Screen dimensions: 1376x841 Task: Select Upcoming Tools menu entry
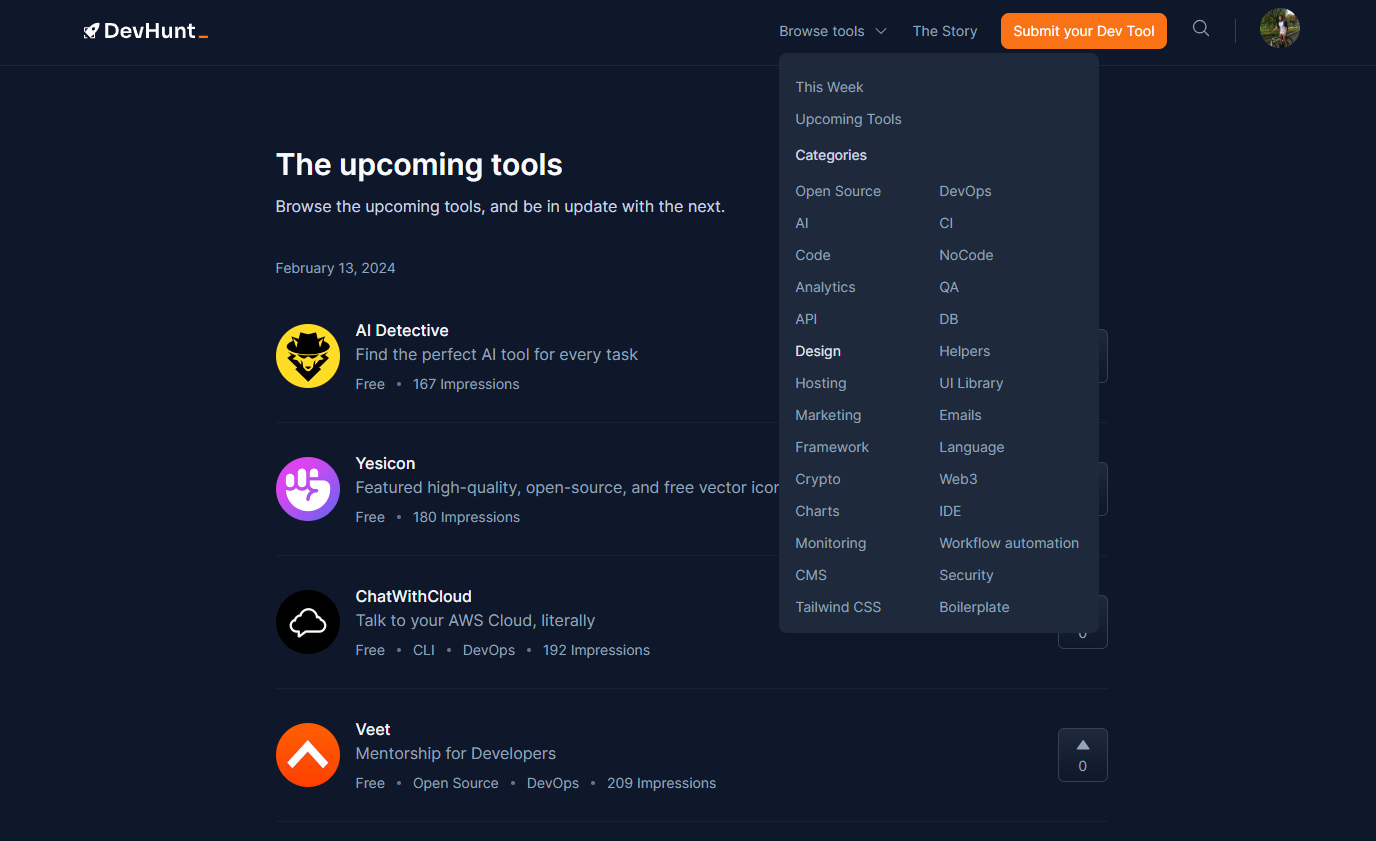(x=848, y=119)
